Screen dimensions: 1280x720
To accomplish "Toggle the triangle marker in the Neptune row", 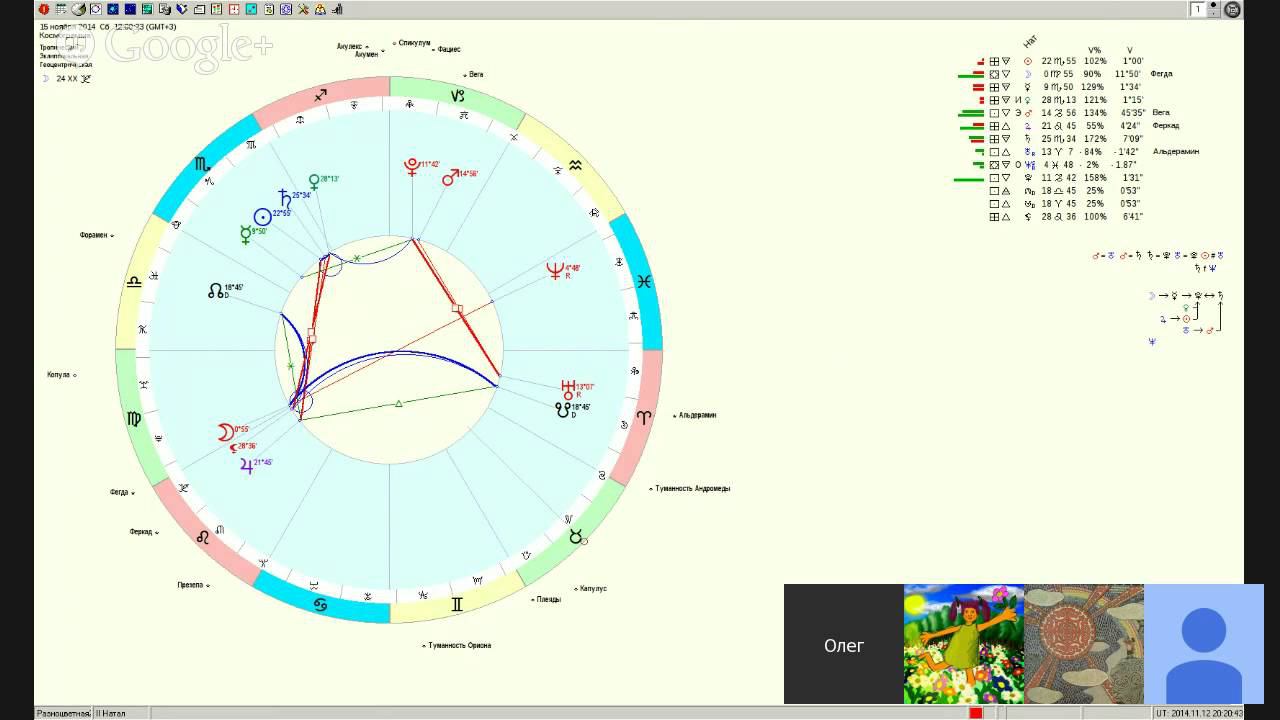I will [x=1006, y=165].
